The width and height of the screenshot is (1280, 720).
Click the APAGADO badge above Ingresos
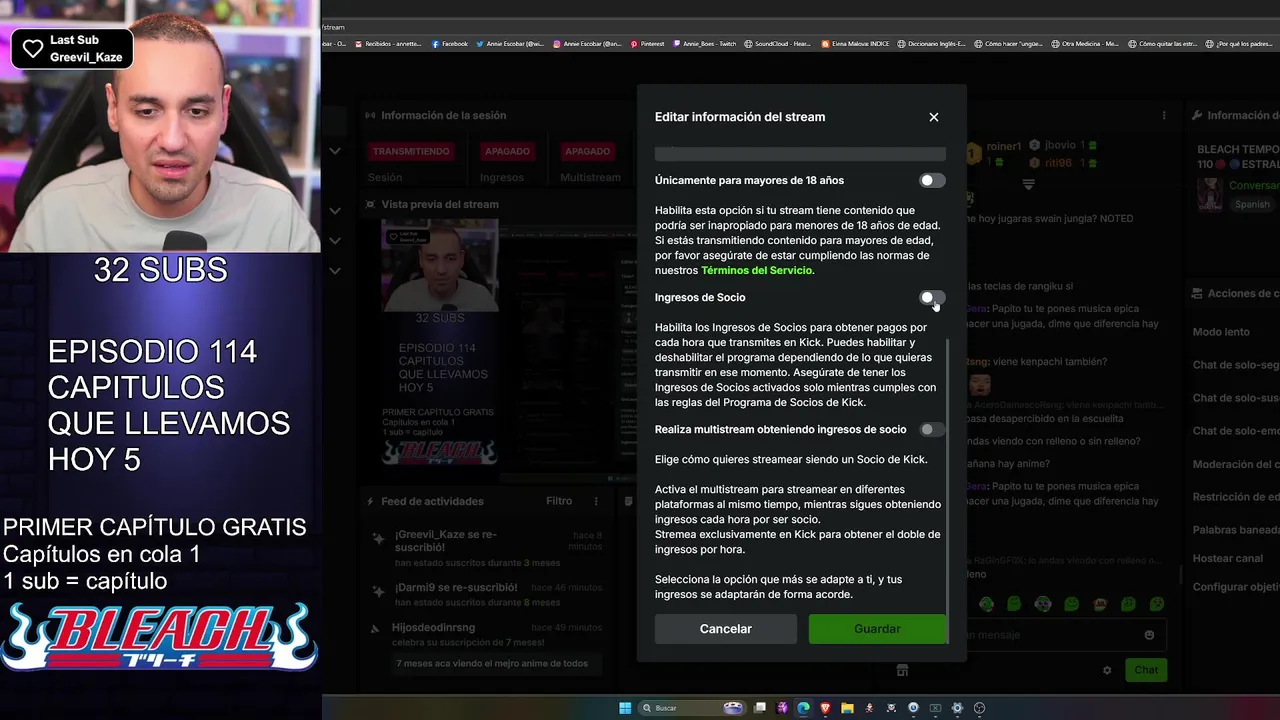[x=507, y=152]
